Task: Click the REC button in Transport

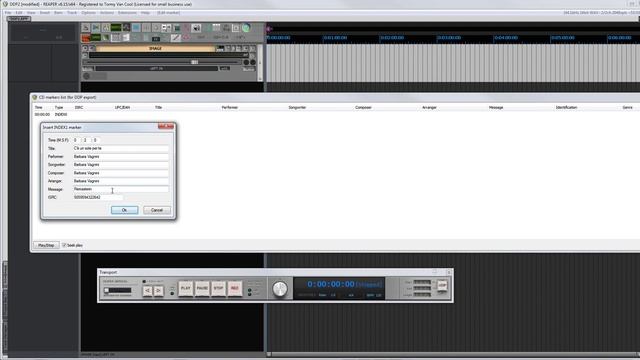Action: point(235,289)
